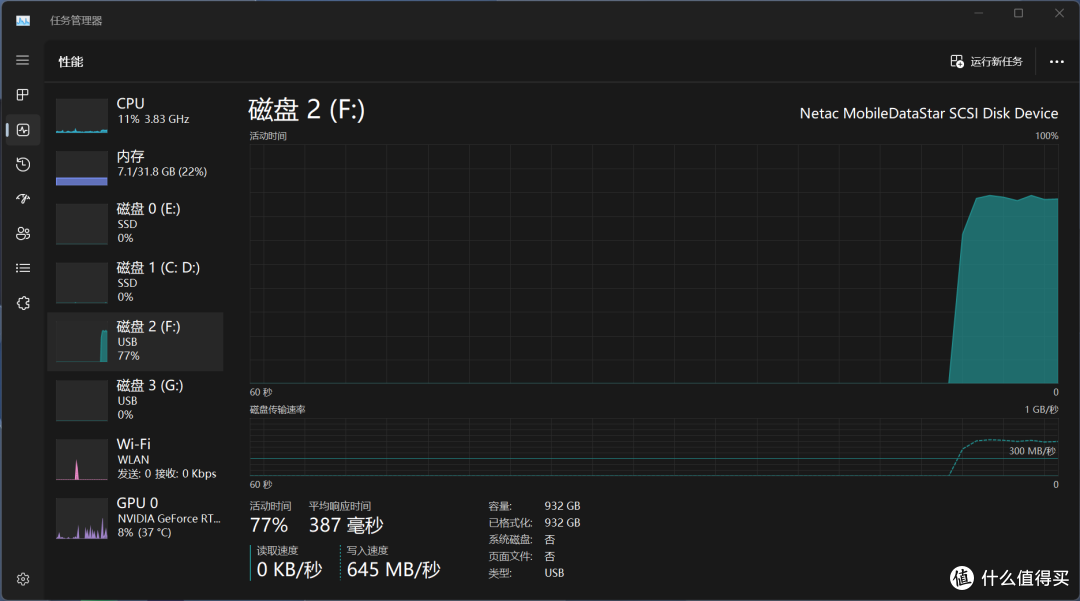Open the Users page icon
The width and height of the screenshot is (1080, 601).
coord(23,233)
